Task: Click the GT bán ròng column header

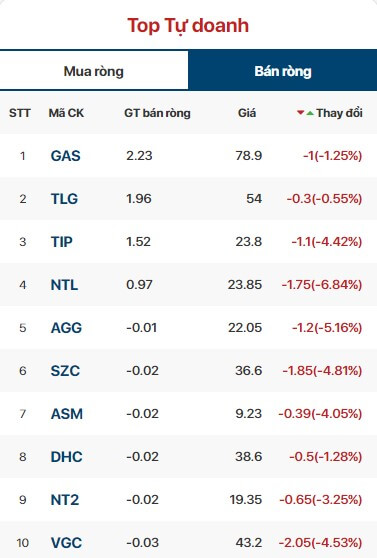Action: point(157,113)
